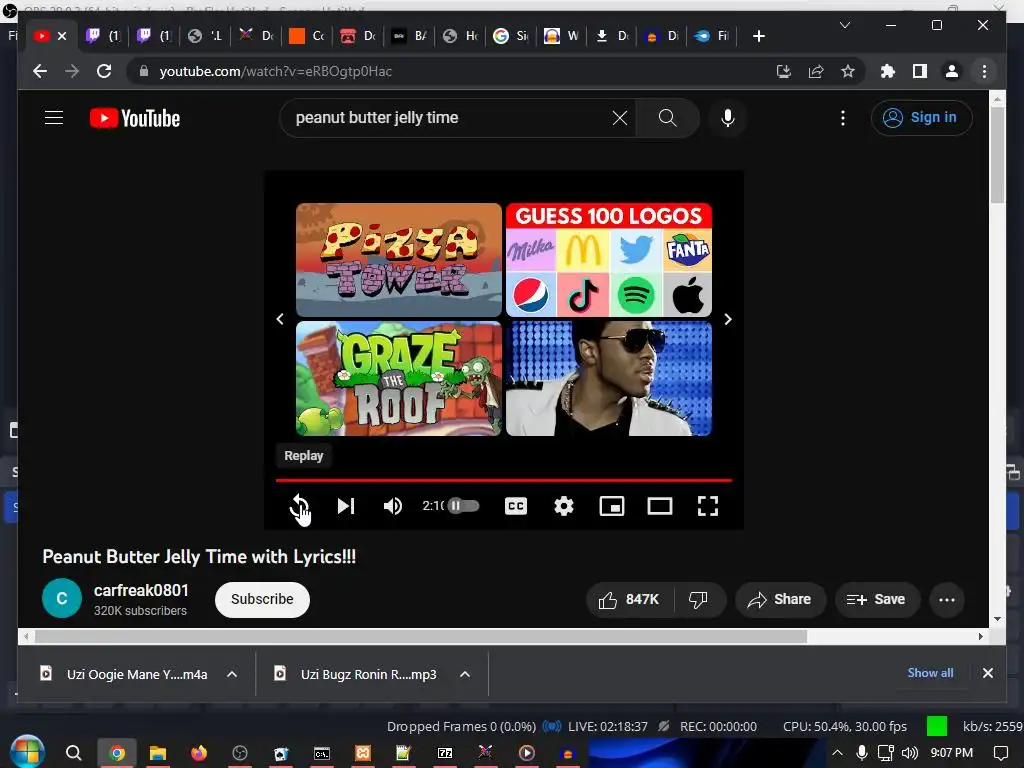1024x768 pixels.
Task: Reload the YouTube page
Action: point(104,71)
